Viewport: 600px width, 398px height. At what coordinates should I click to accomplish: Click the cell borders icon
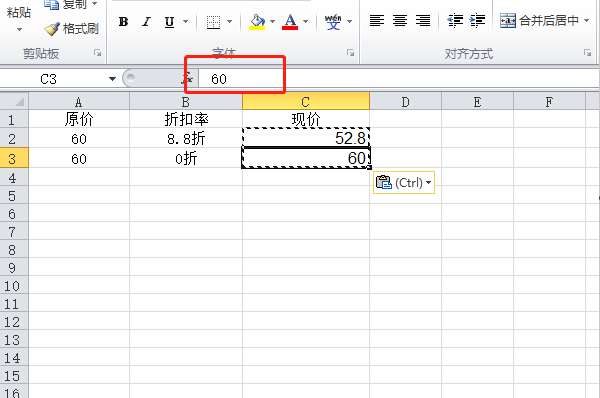point(213,22)
